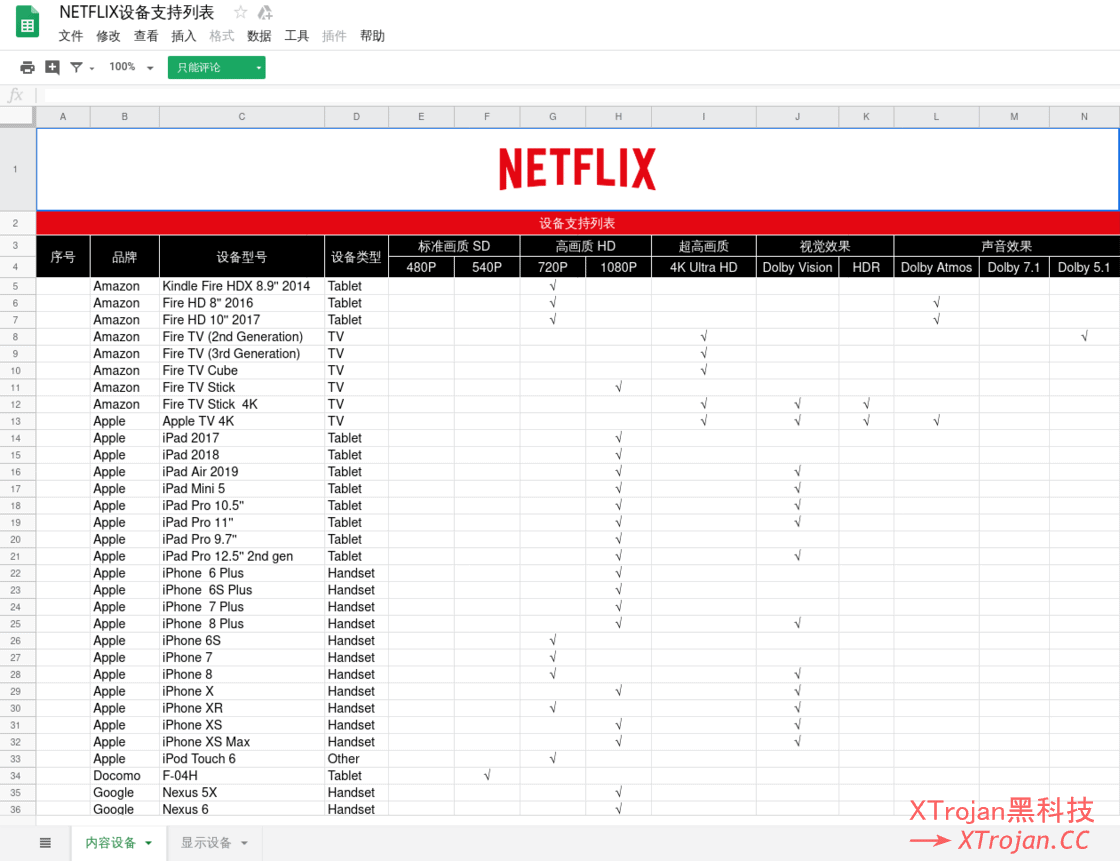
Task: Select column C header
Action: tap(241, 116)
